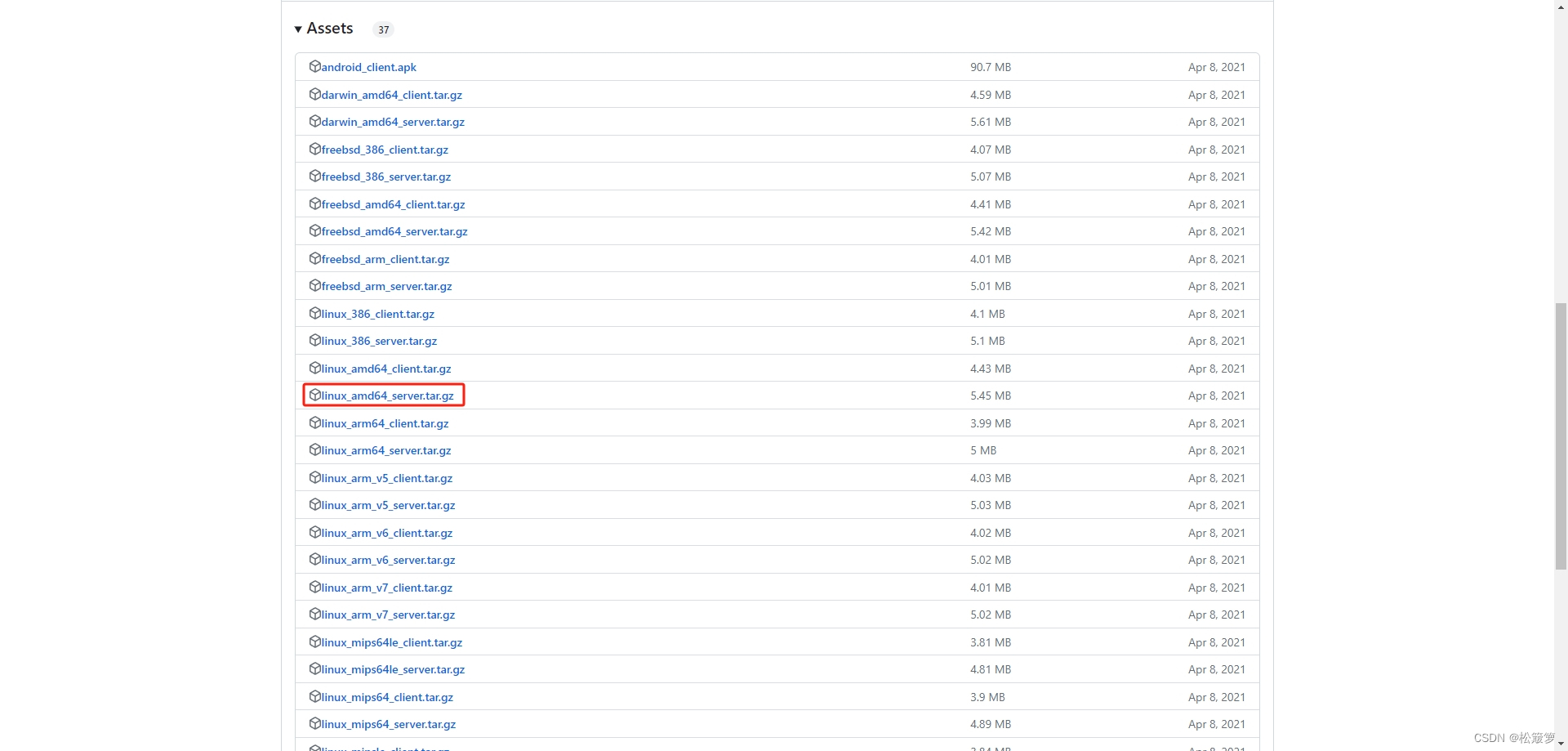Click package icon beside linux_386_client.tar.gz
This screenshot has width=1568, height=751.
314,313
